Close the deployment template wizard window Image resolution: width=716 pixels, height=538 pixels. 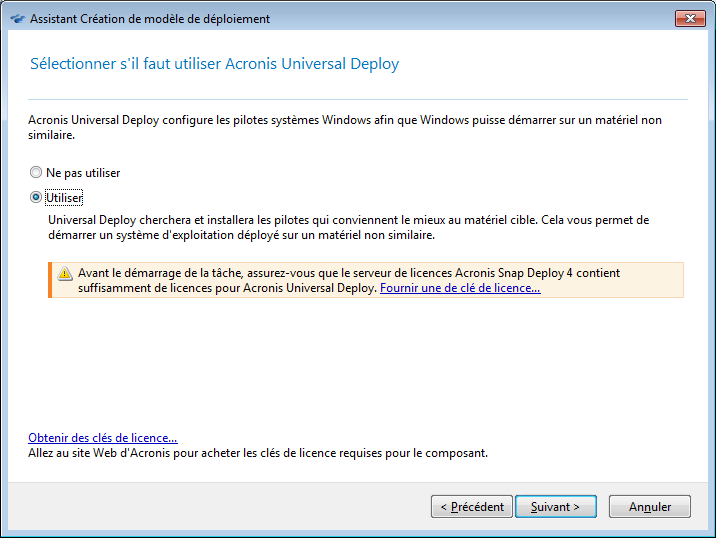click(x=690, y=19)
